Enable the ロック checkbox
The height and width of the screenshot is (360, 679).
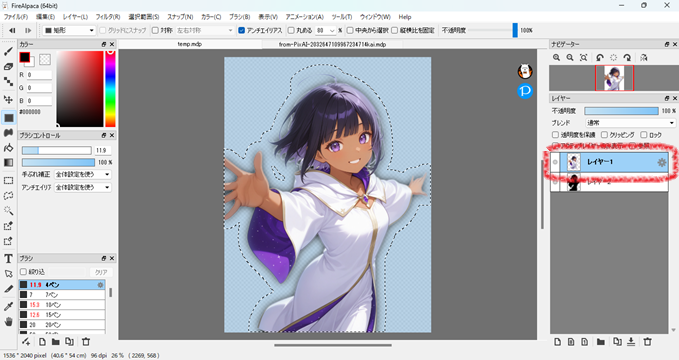pos(644,135)
